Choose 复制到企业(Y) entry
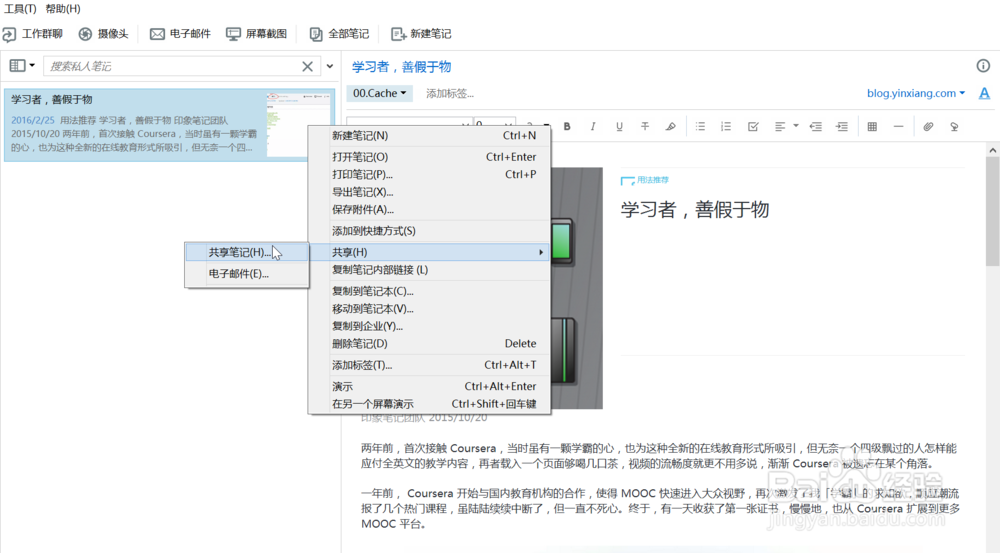Screen dimensions: 1000x553 [x=429, y=326]
